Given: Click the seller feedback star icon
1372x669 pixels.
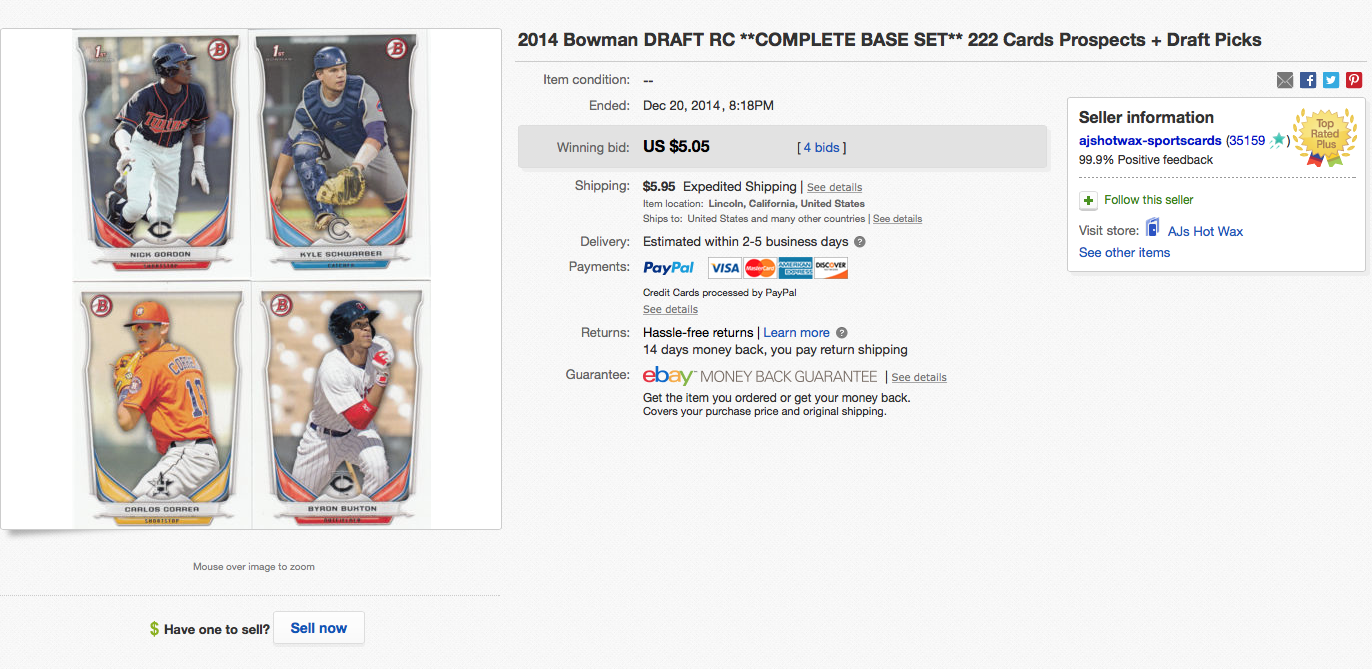Looking at the screenshot, I should pos(1278,141).
